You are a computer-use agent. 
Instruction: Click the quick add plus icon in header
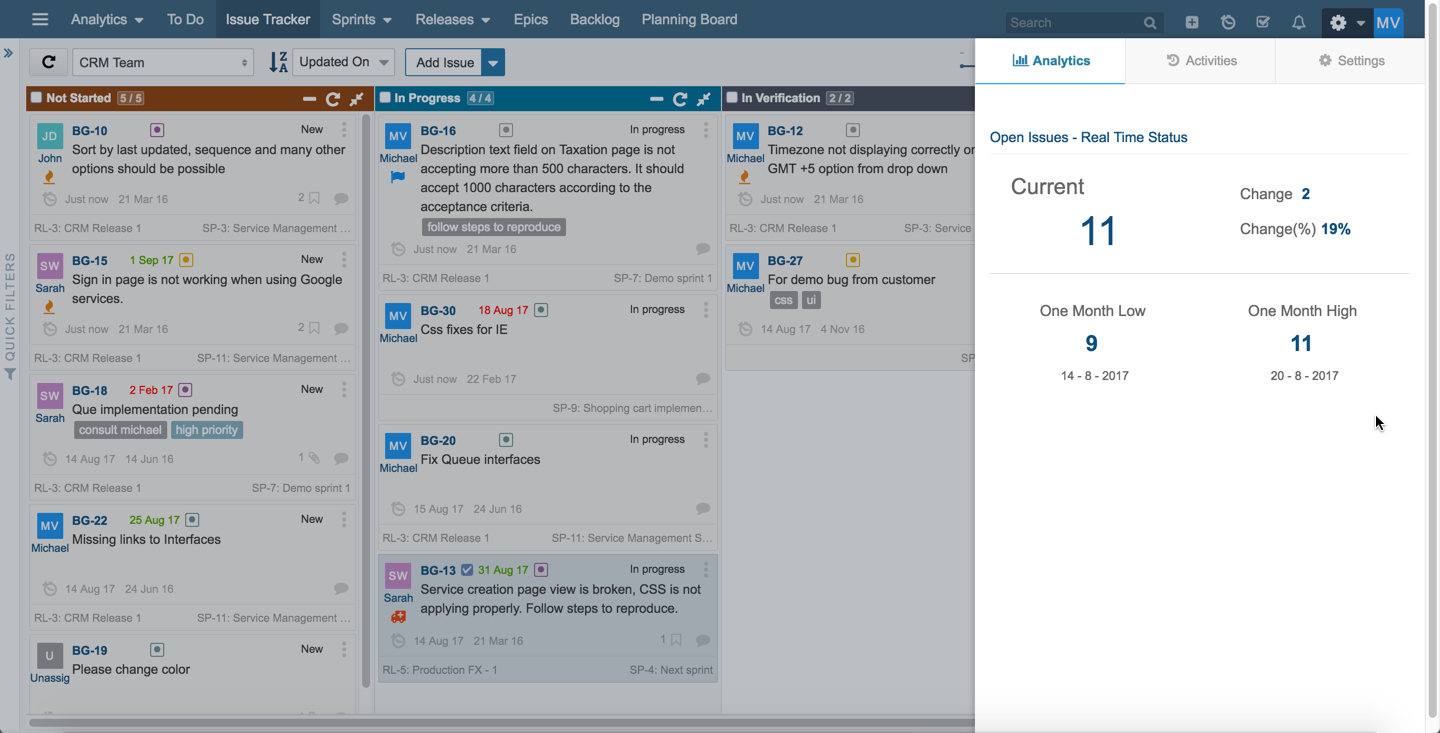1192,22
